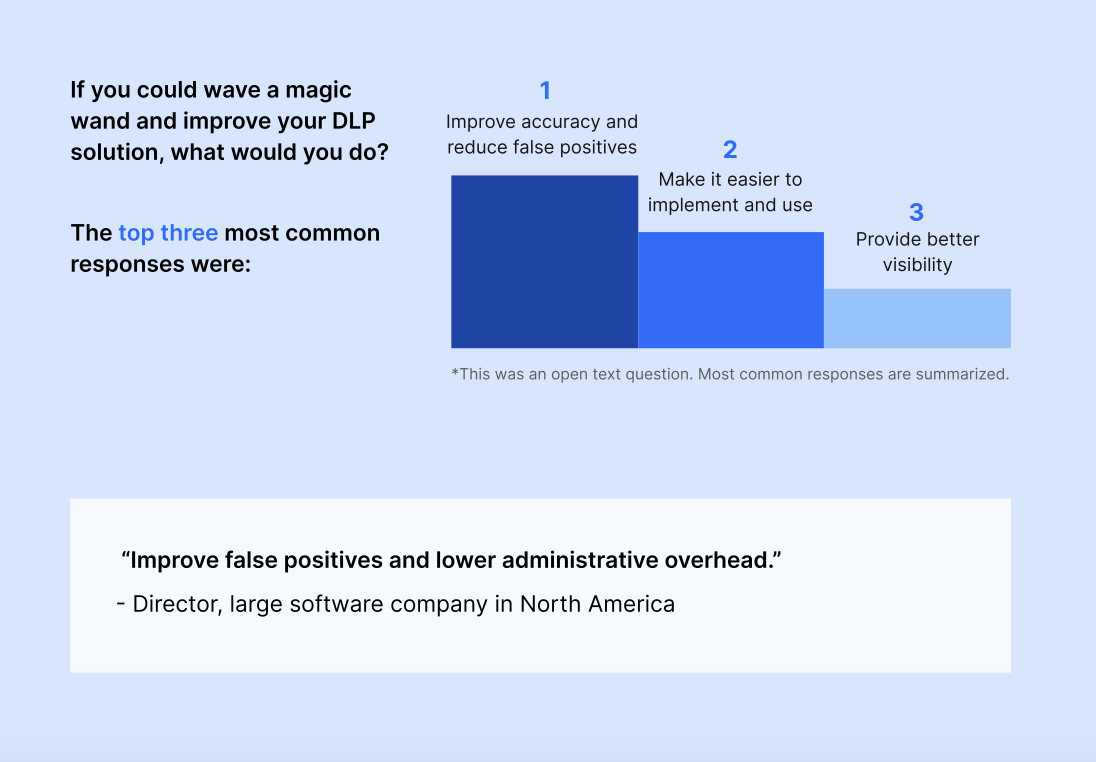Viewport: 1096px width, 762px height.
Task: Click the 'Provide better visibility' label
Action: pos(917,252)
